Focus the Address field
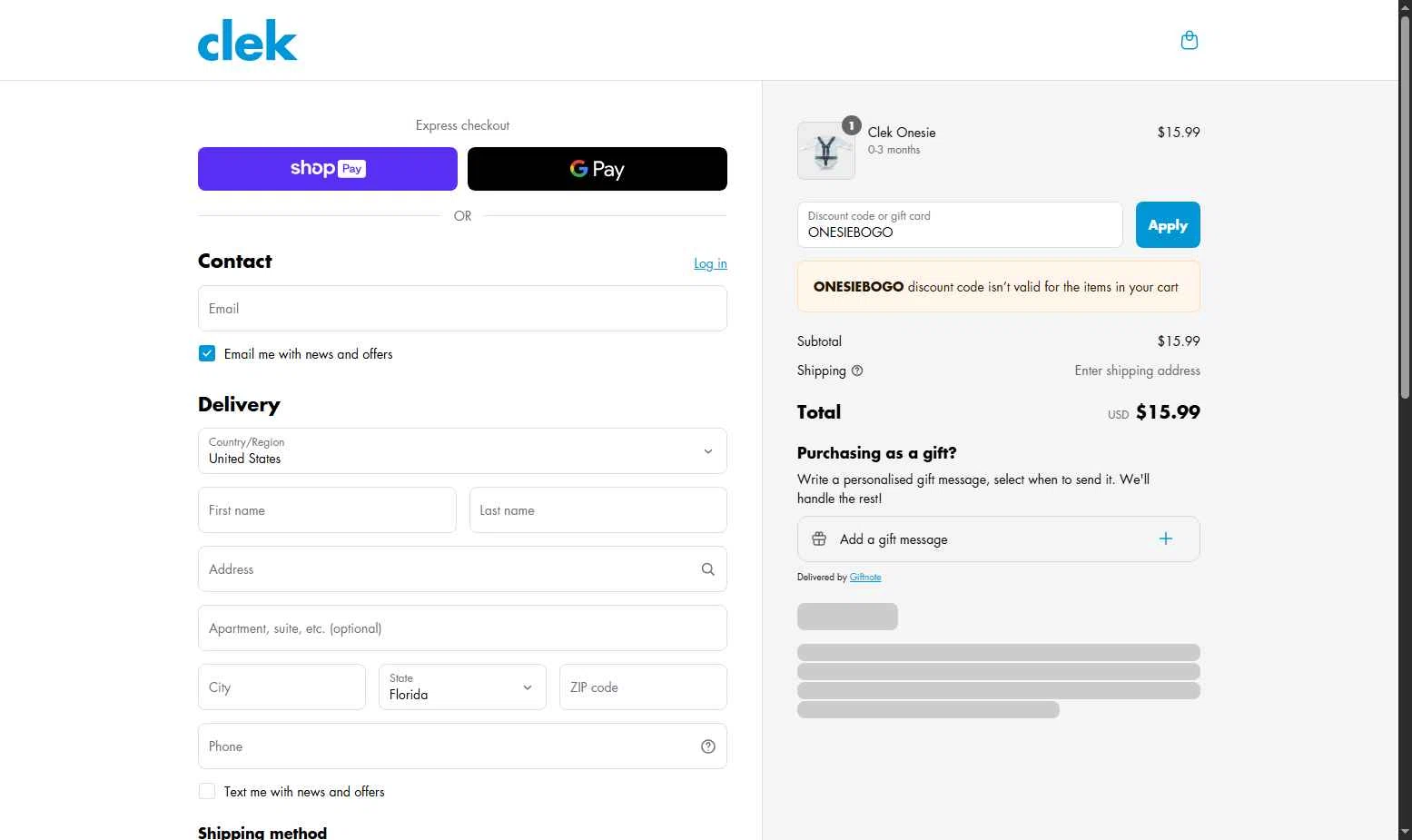This screenshot has width=1412, height=840. (x=462, y=569)
